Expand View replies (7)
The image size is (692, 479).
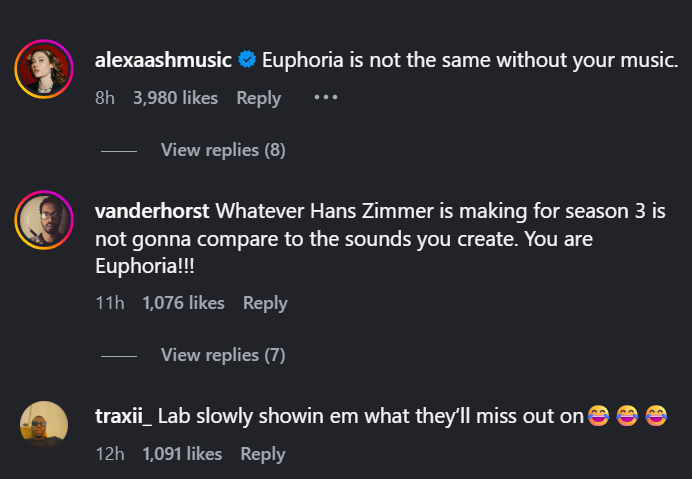click(223, 355)
